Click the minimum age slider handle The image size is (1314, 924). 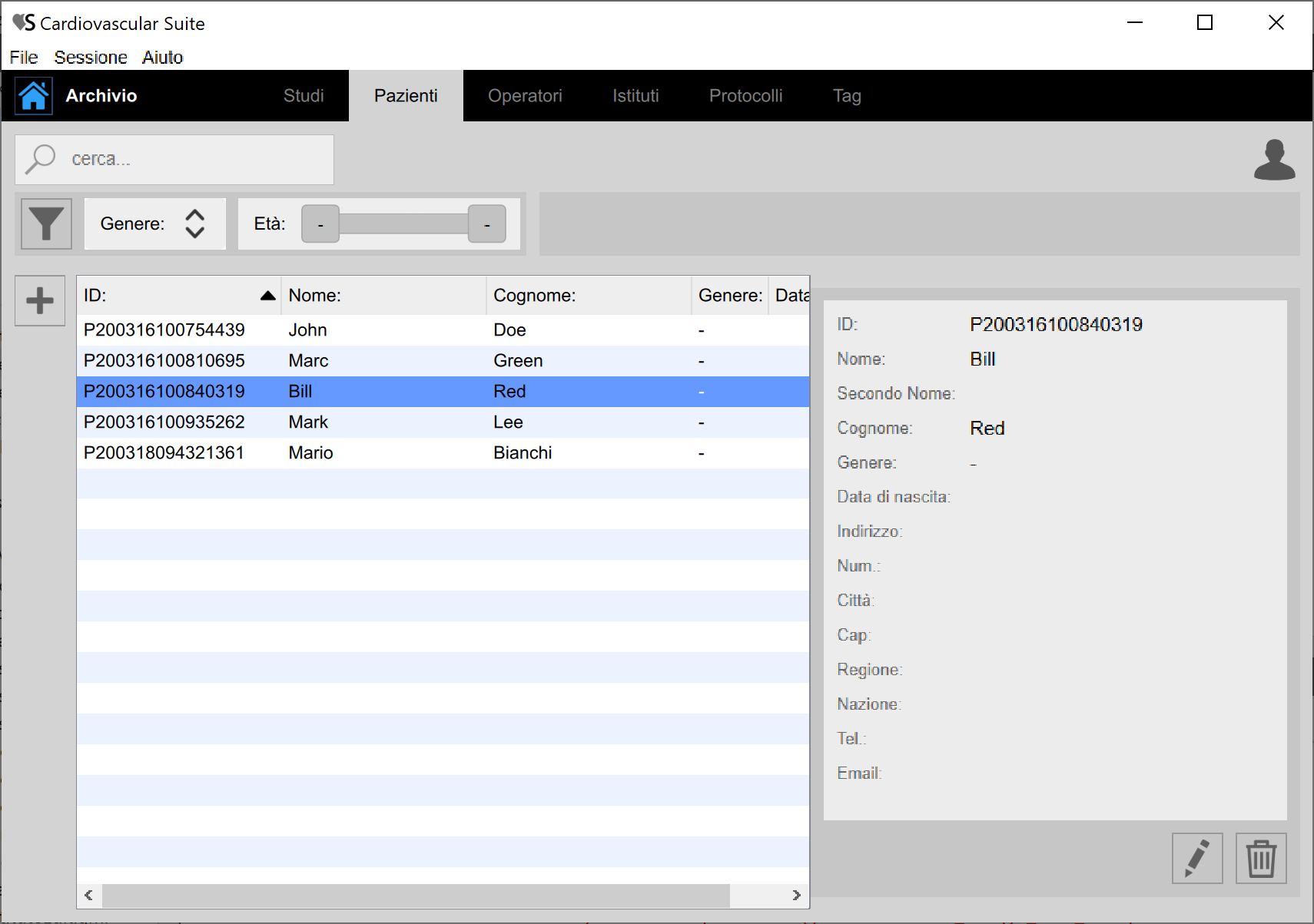point(320,224)
